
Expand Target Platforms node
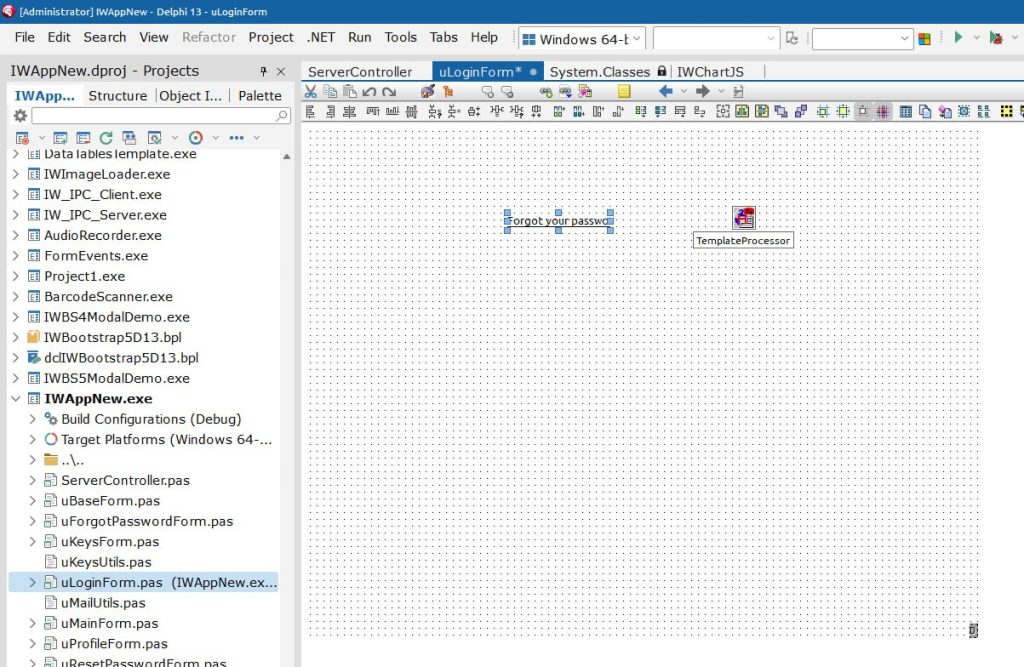33,439
